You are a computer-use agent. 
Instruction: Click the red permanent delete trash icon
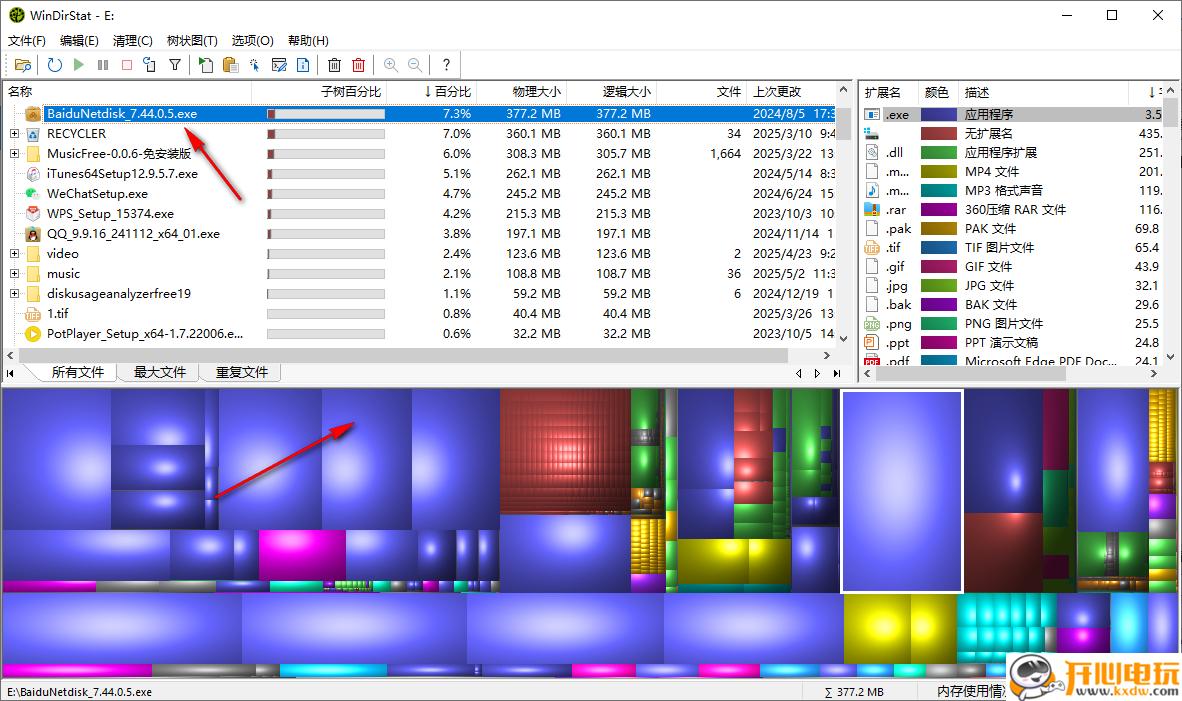(358, 65)
